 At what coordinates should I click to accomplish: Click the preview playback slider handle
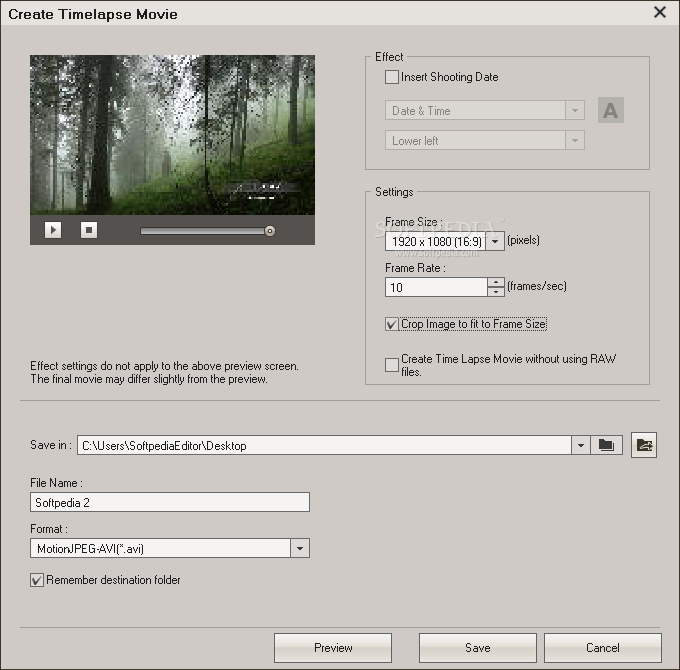tap(270, 231)
